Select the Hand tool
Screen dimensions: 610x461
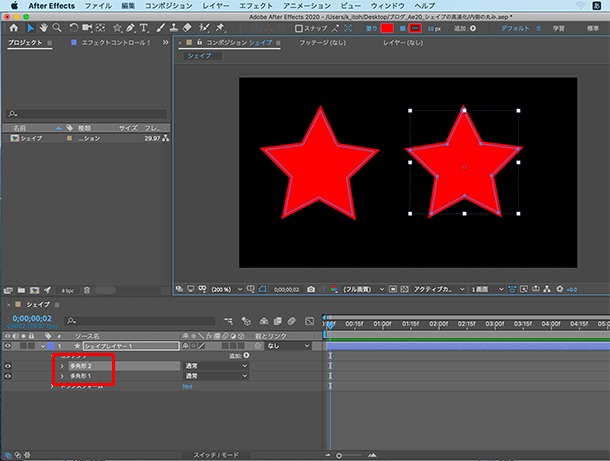44,28
